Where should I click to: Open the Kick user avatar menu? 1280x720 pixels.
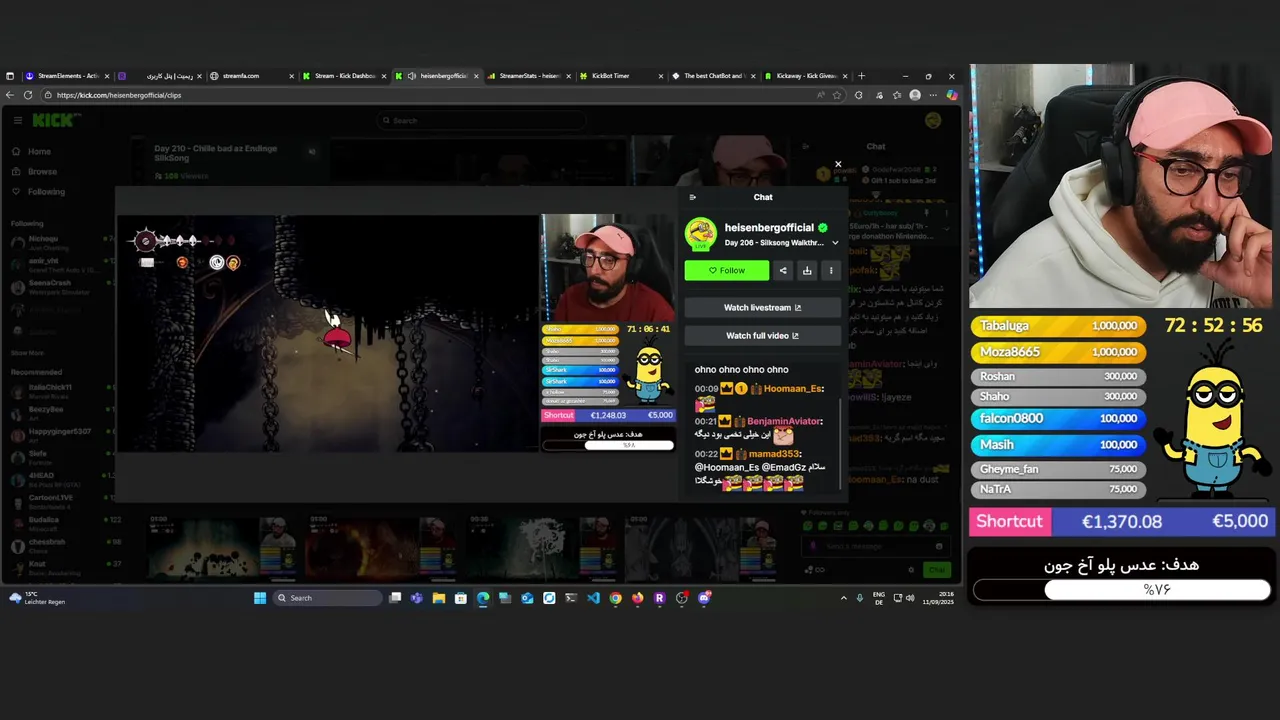click(x=933, y=120)
